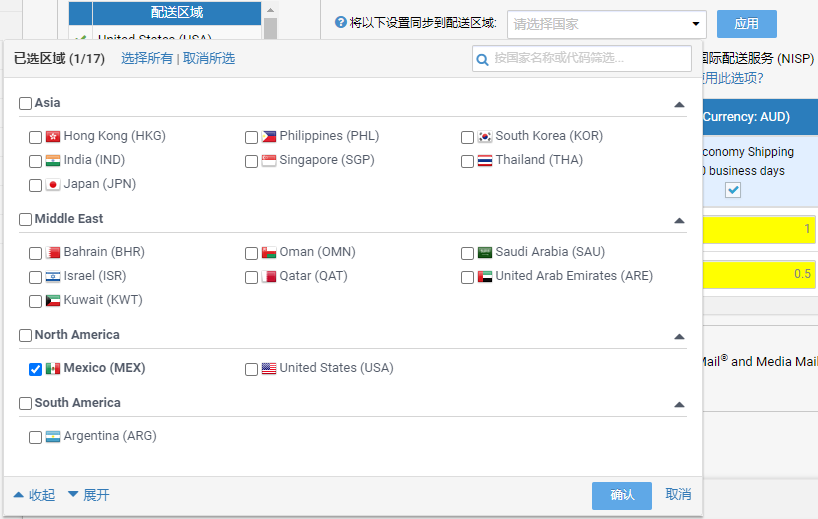Click the 应用 apply button
This screenshot has width=818, height=519.
(x=747, y=24)
